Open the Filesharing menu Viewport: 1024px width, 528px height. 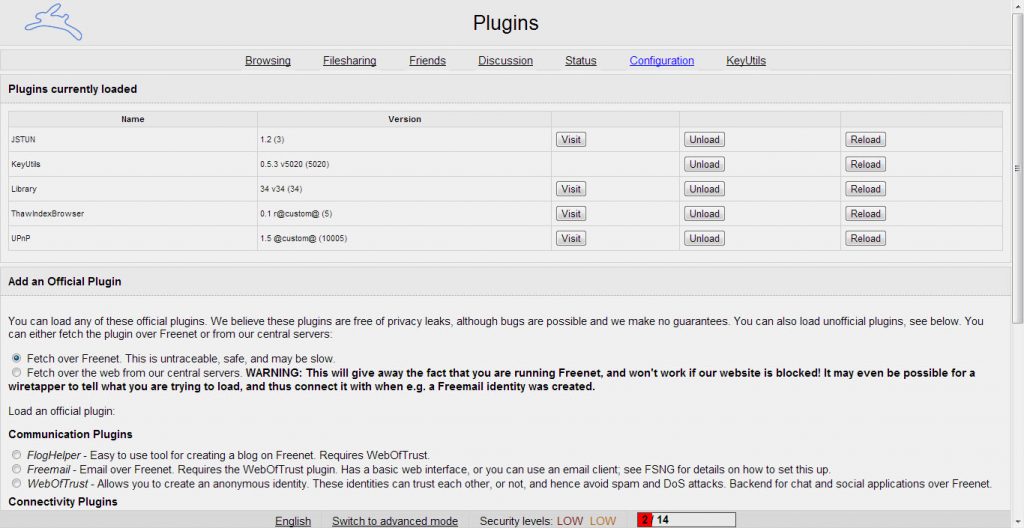click(x=349, y=61)
